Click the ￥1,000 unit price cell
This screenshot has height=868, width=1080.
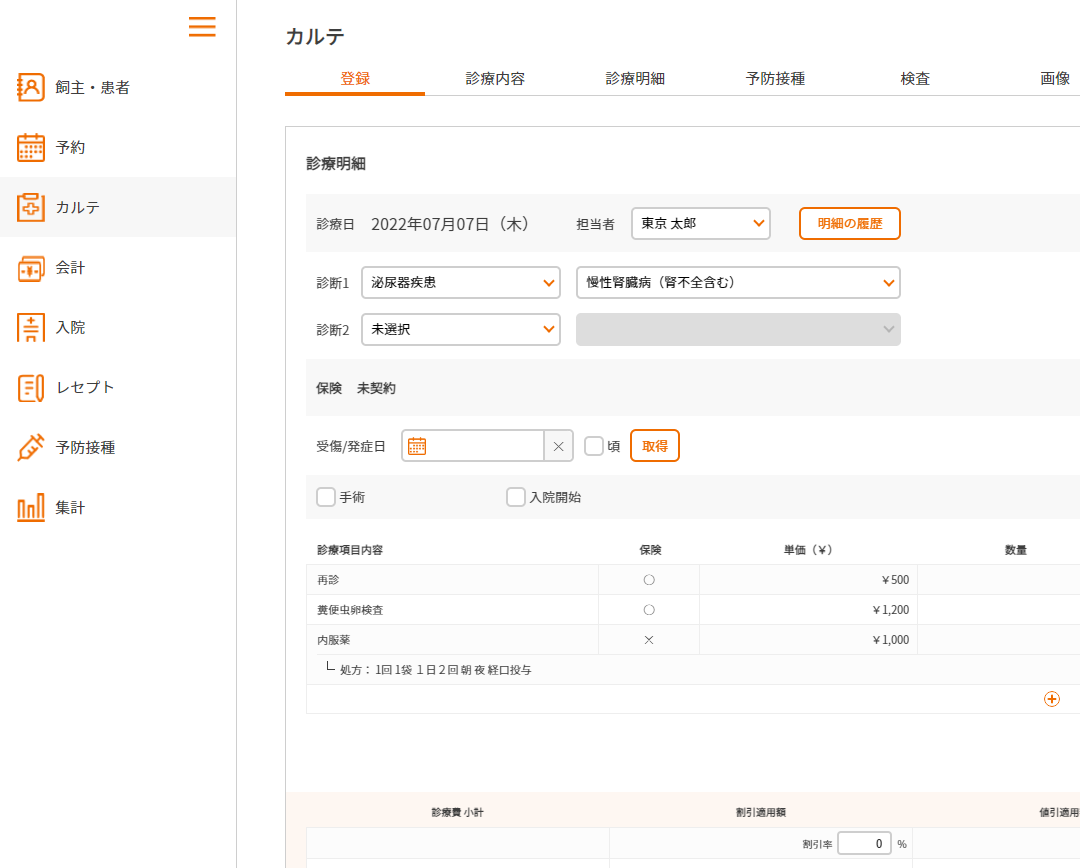pos(808,640)
